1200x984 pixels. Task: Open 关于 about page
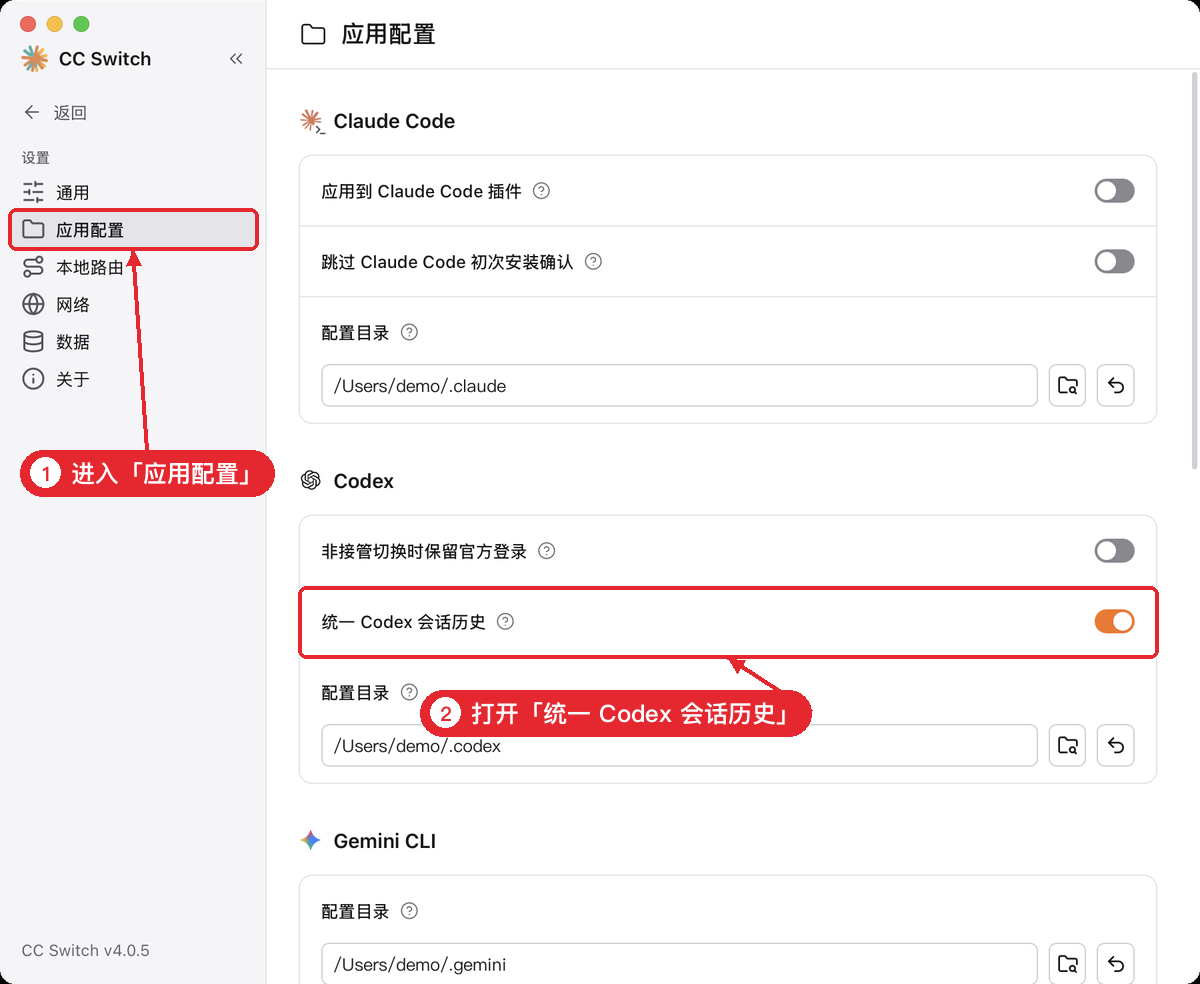133,379
